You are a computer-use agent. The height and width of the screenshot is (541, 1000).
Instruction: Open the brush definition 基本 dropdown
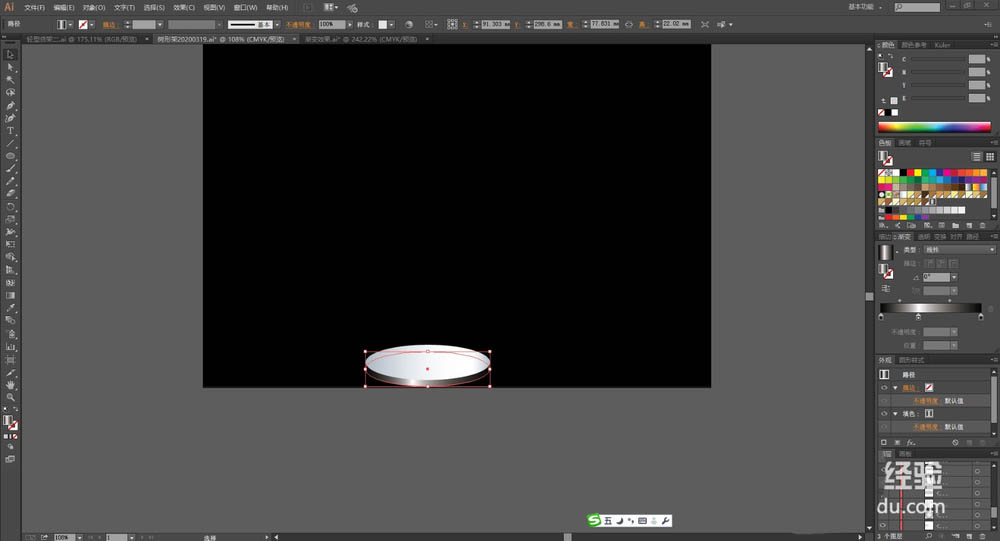277,24
